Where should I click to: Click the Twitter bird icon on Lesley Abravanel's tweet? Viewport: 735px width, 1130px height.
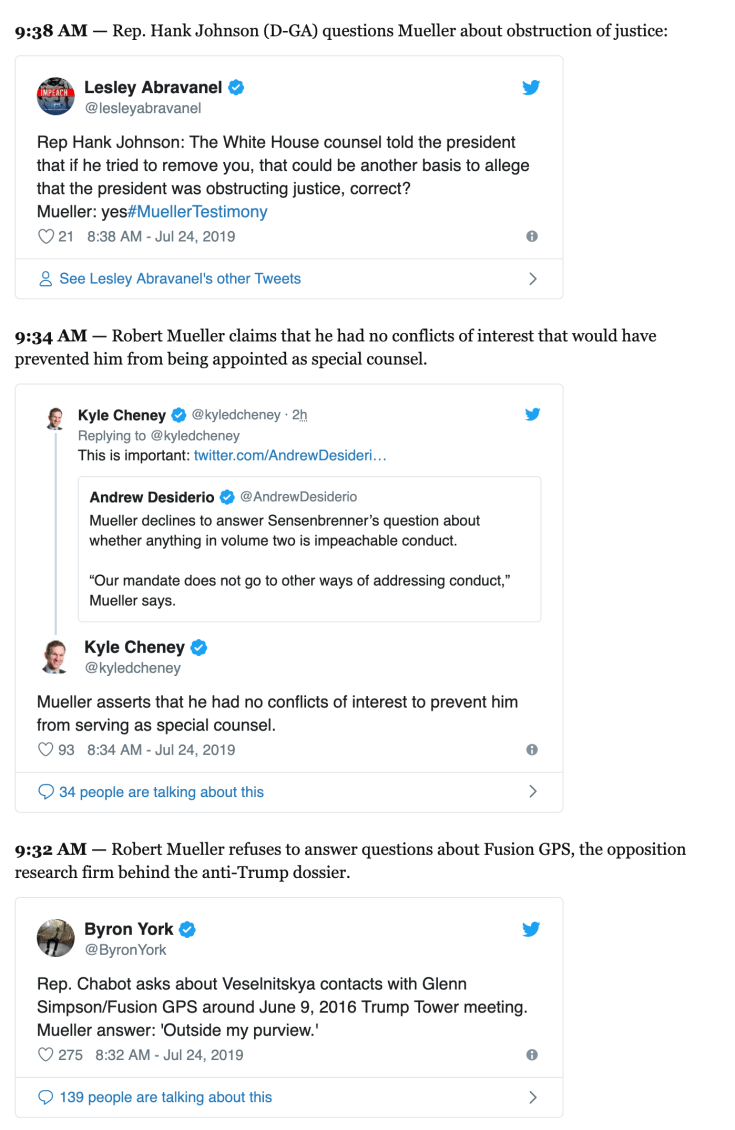point(531,87)
